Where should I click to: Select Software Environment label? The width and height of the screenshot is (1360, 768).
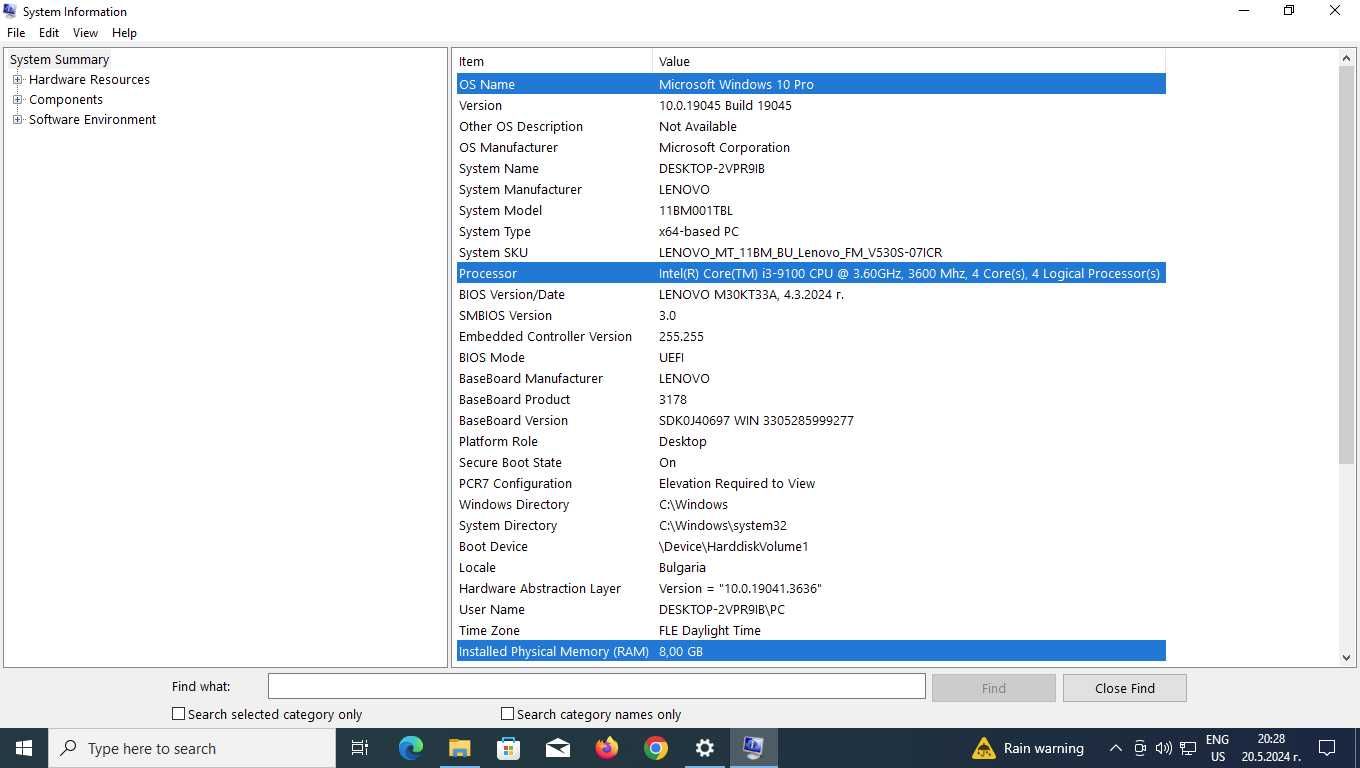coord(92,120)
